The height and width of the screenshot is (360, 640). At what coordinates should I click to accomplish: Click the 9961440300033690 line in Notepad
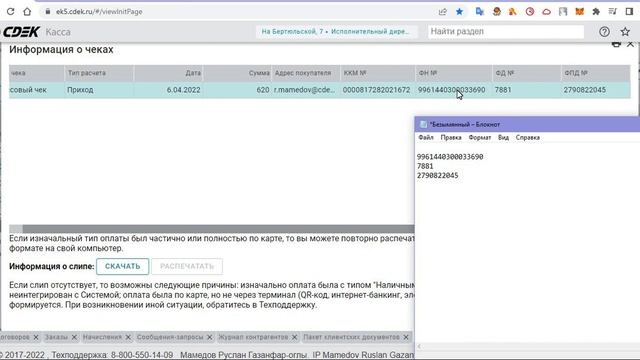tap(450, 157)
